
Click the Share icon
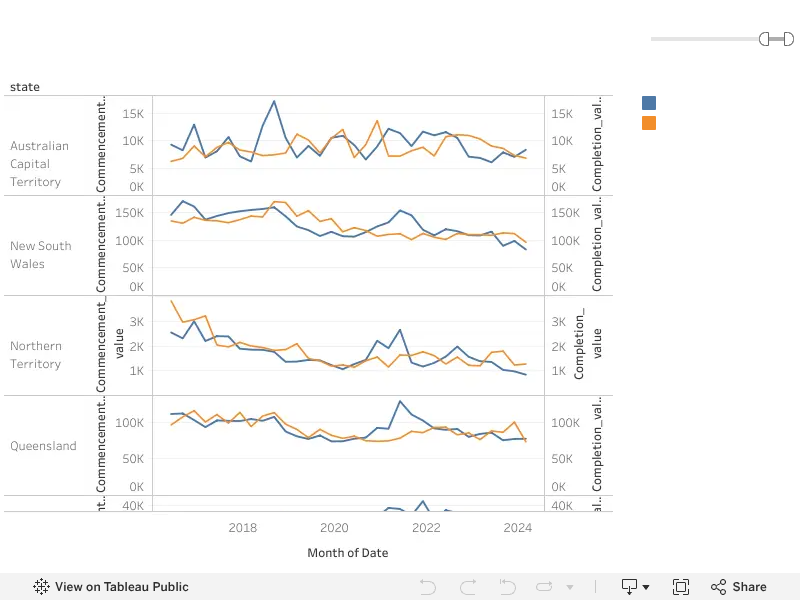coord(718,587)
